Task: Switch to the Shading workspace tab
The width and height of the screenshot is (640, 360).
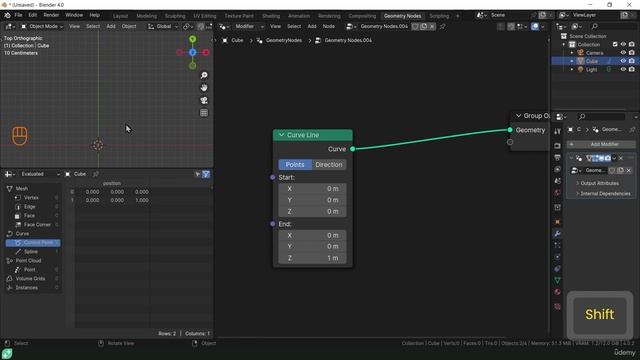Action: click(271, 16)
